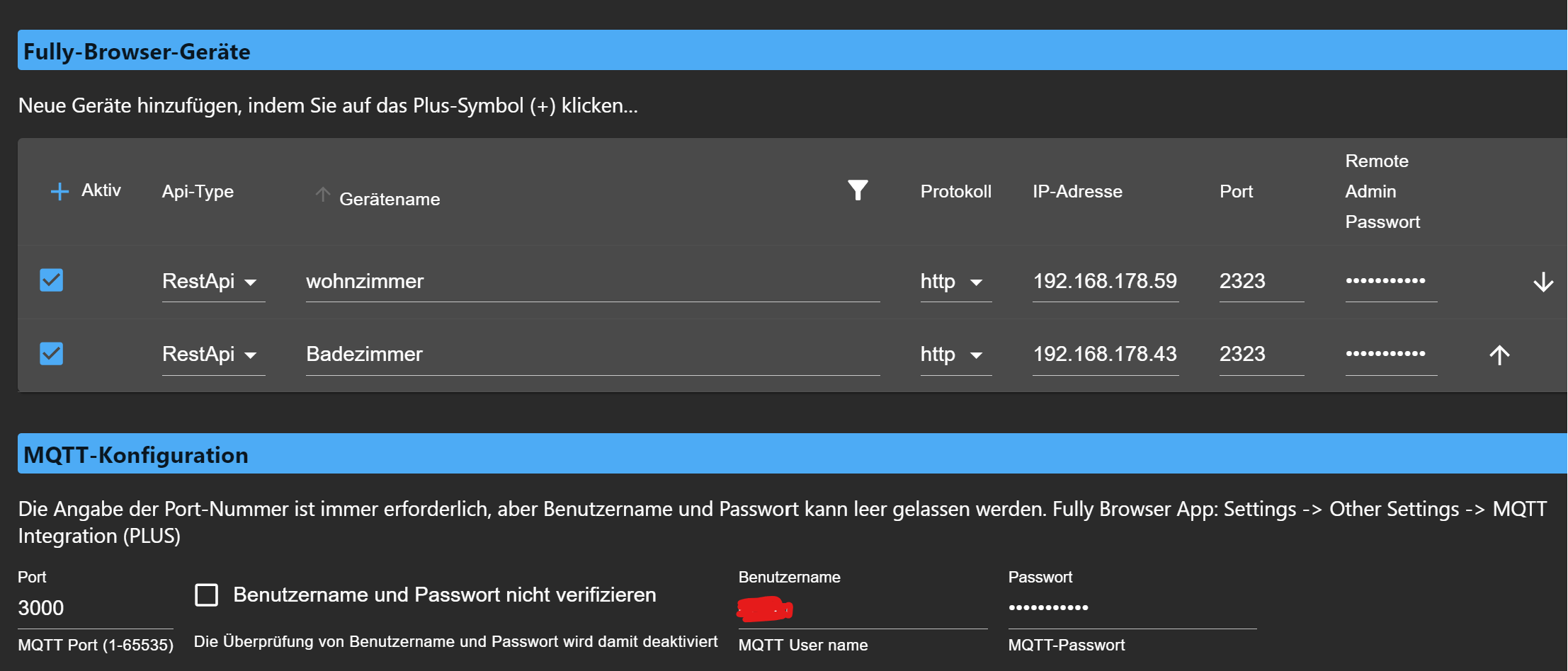Click the plus icon to add a device
This screenshot has width=1568, height=671.
point(60,190)
